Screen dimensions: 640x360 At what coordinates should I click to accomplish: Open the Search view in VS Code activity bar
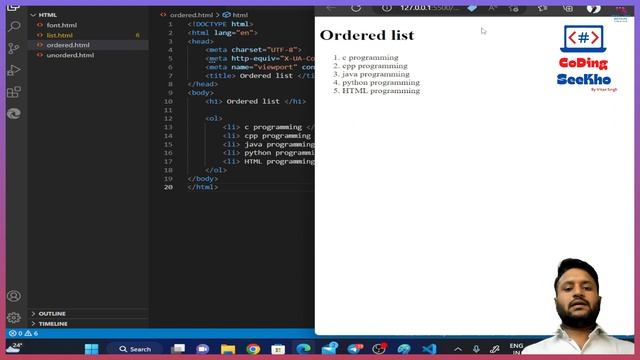pos(14,27)
